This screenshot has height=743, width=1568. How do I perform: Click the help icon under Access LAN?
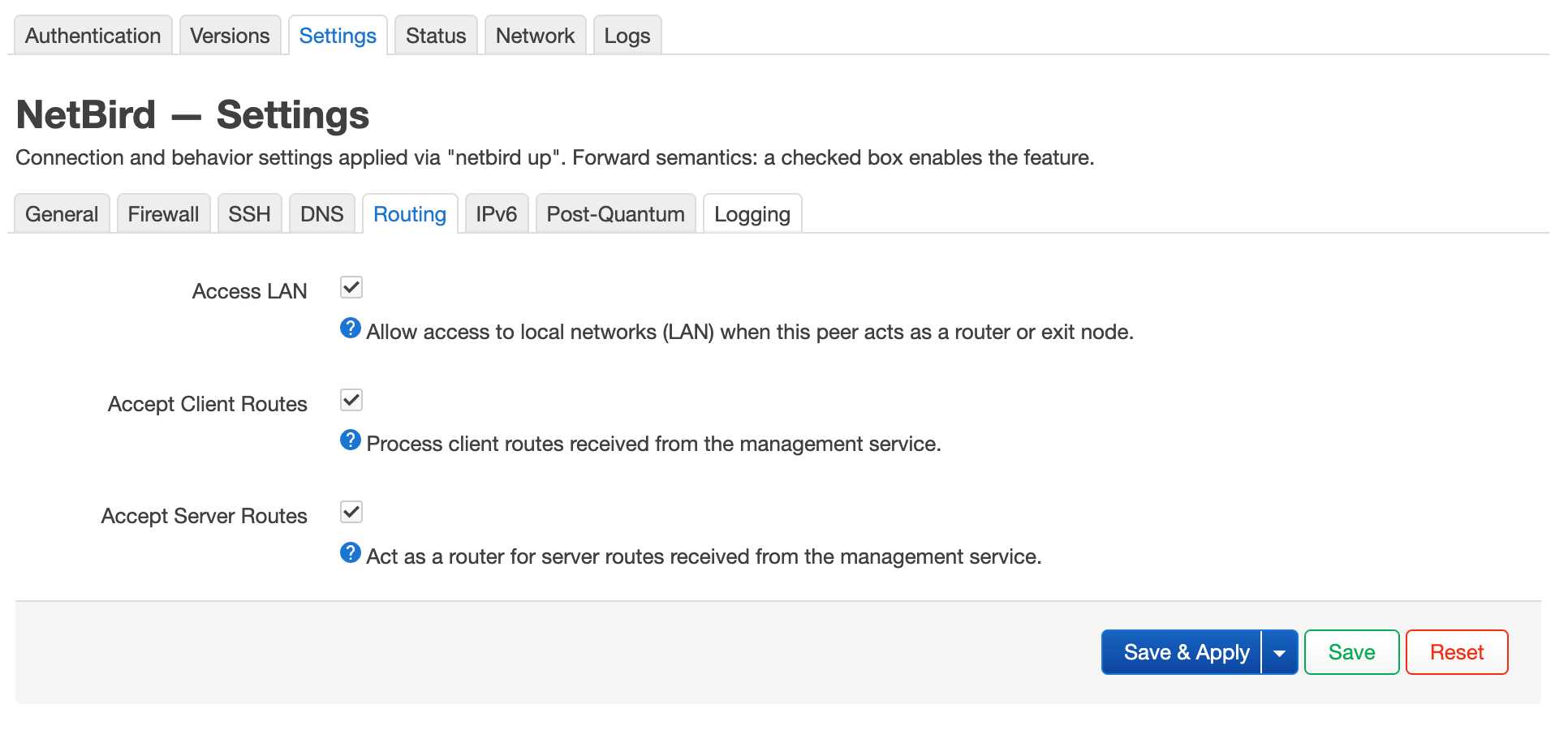tap(351, 328)
